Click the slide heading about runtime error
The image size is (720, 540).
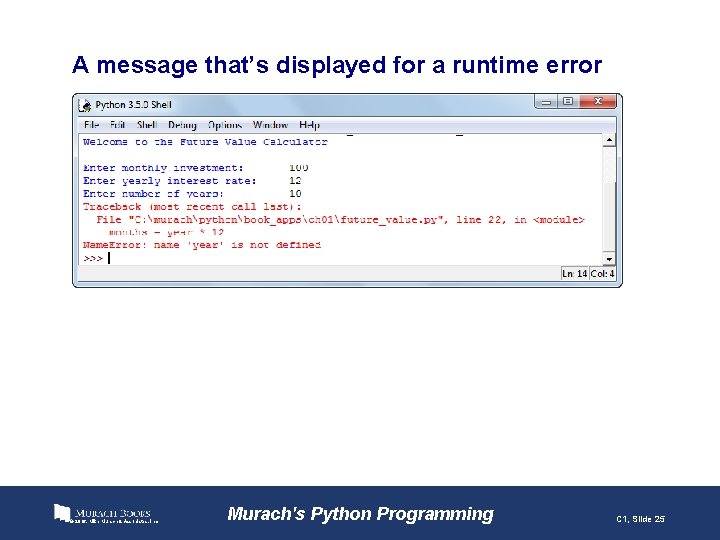[x=337, y=65]
